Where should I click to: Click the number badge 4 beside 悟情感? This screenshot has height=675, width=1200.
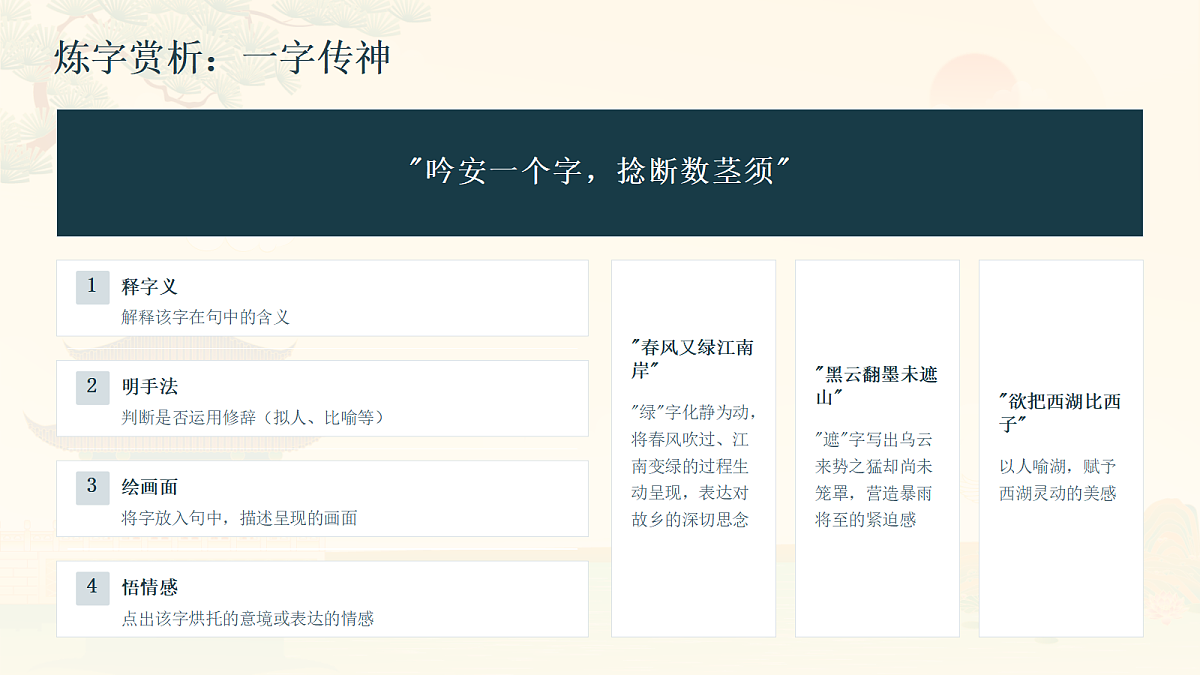92,587
